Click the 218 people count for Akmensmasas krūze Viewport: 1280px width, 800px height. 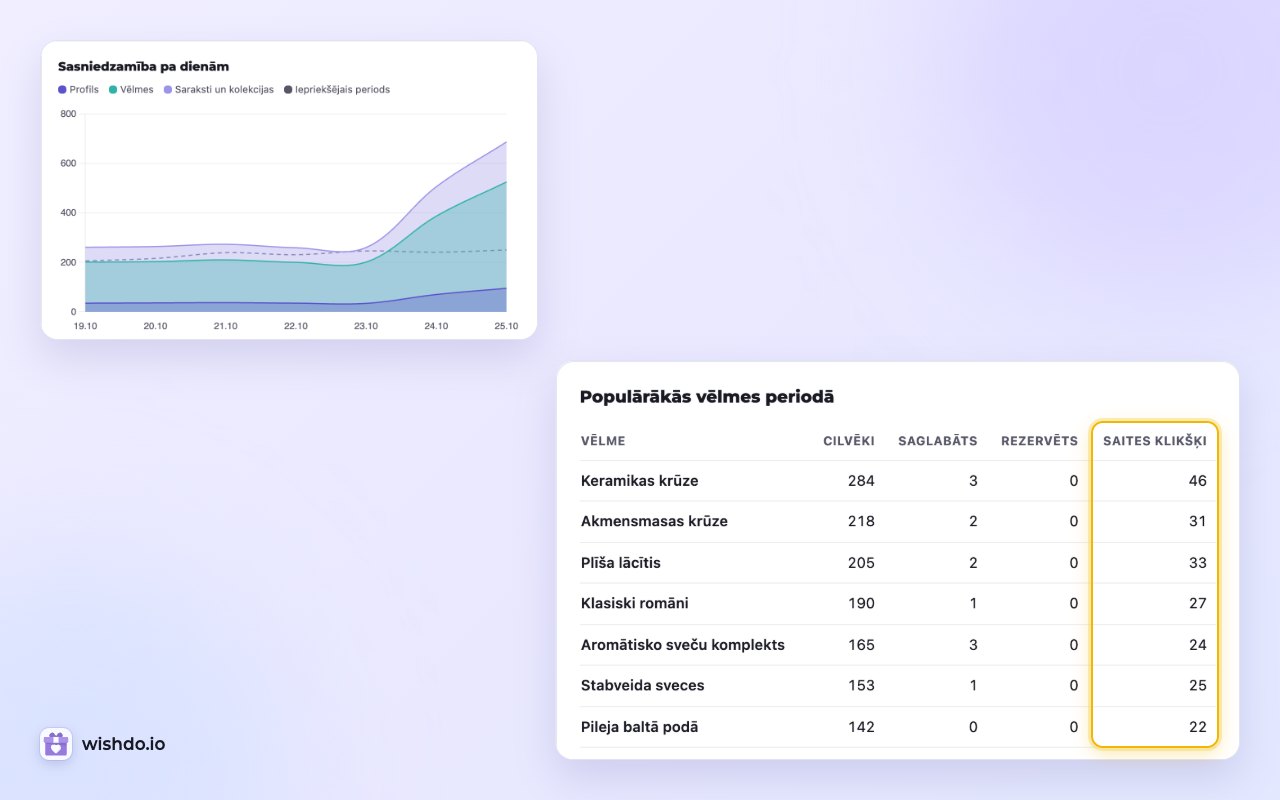[861, 521]
